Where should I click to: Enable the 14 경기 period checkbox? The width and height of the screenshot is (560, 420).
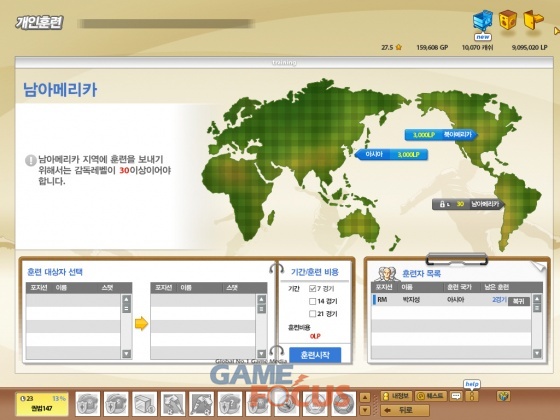tap(312, 301)
